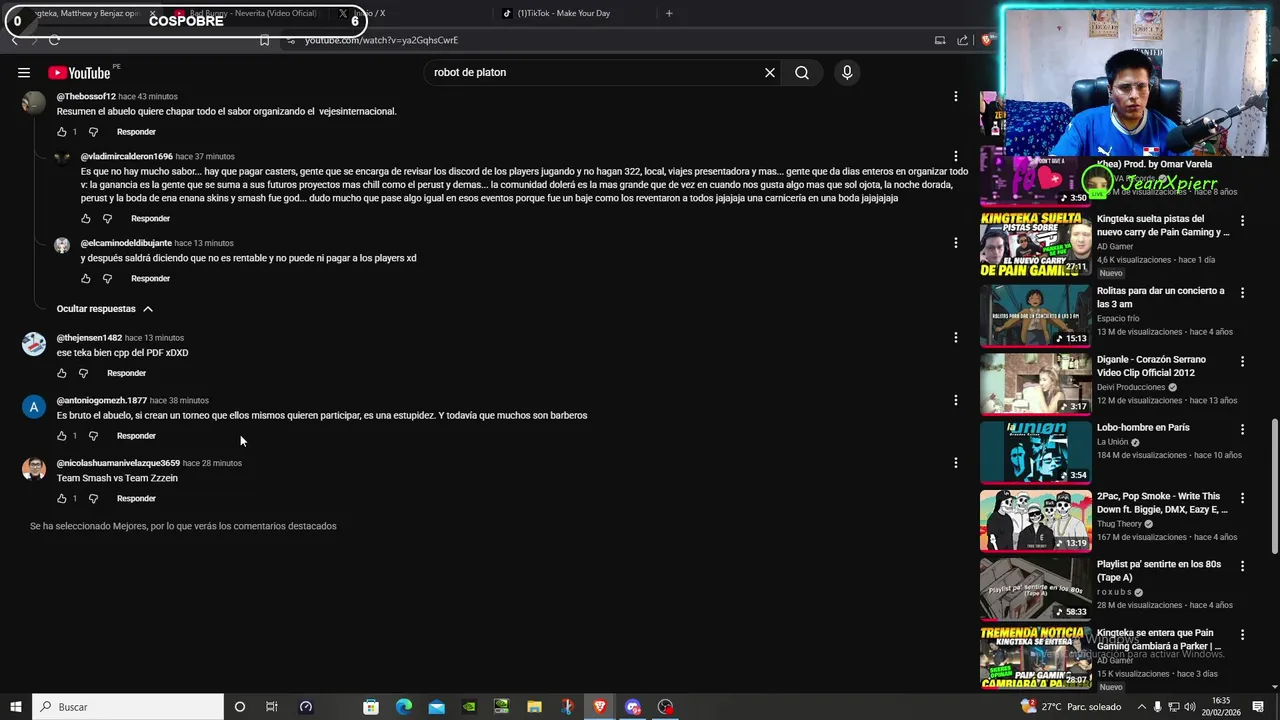The image size is (1280, 720).
Task: Open @antoniogomezh.1877's letter A avatar
Action: [x=34, y=407]
